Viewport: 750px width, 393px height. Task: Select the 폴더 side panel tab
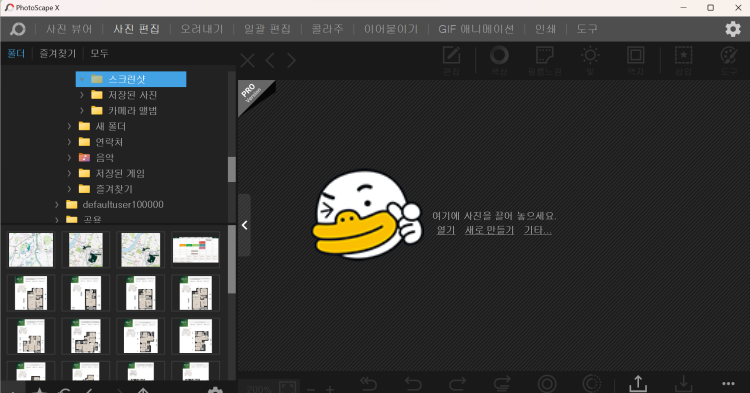(16, 54)
